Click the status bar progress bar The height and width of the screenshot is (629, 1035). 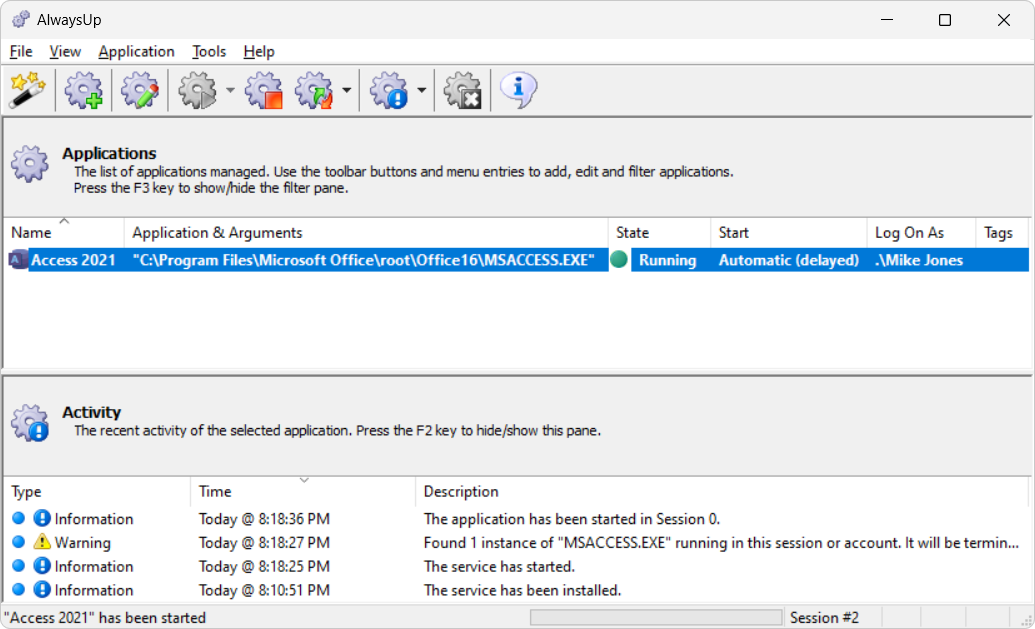(x=656, y=617)
